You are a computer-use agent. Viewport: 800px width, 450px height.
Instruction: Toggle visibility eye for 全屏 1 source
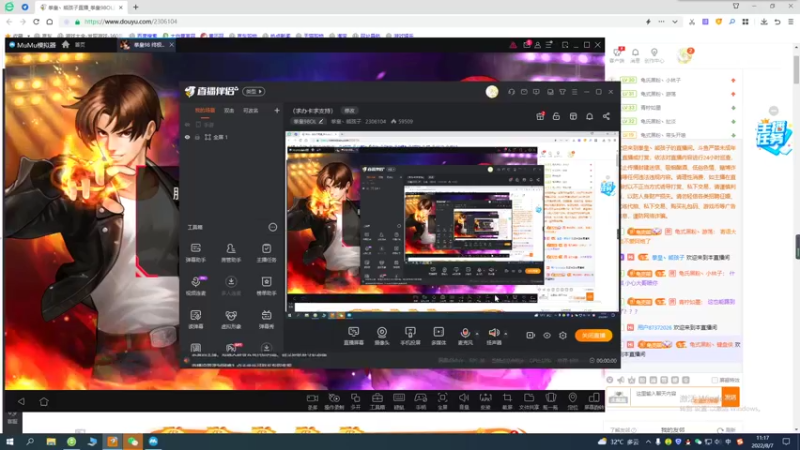[x=187, y=137]
